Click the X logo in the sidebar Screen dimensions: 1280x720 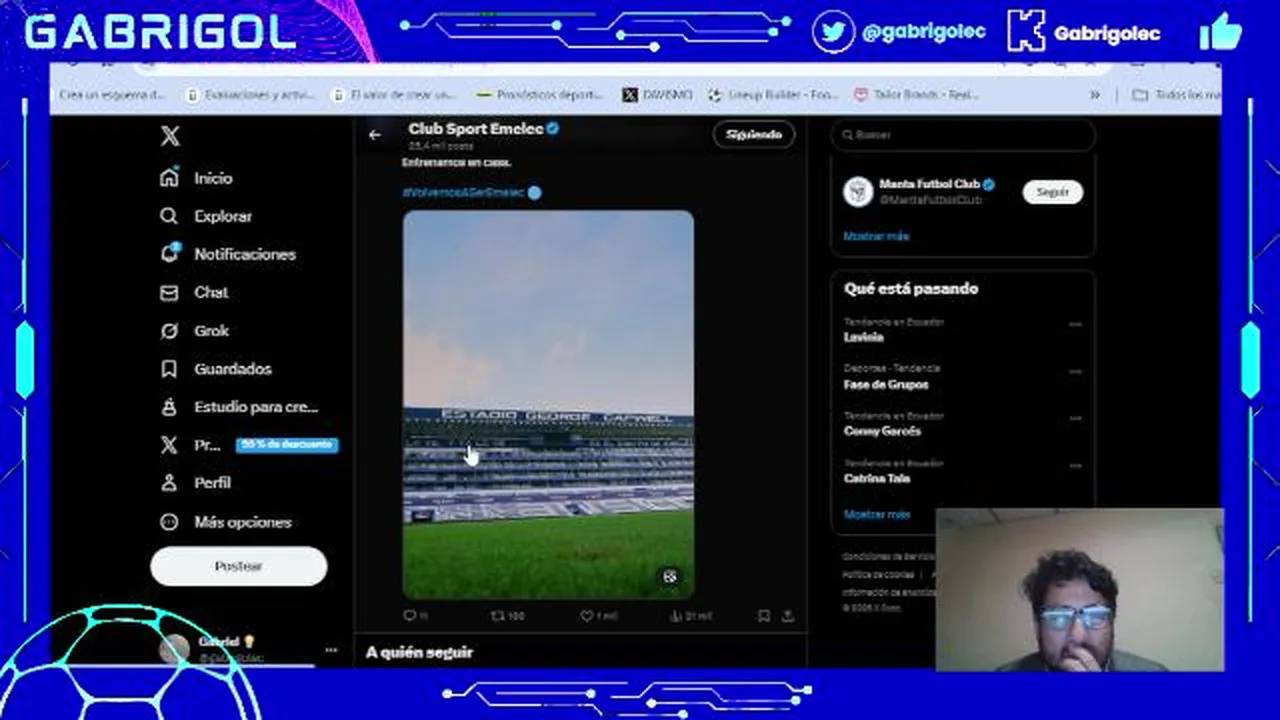click(170, 136)
